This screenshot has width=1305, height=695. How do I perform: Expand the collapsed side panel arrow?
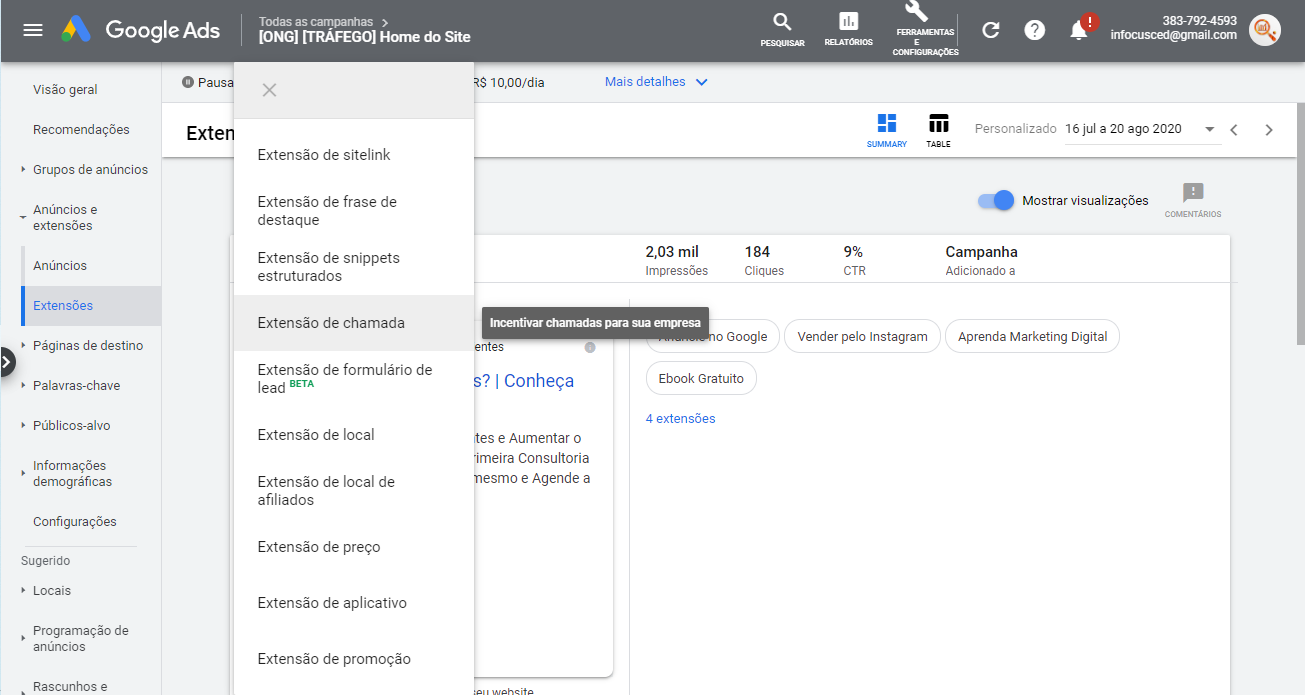click(x=7, y=361)
